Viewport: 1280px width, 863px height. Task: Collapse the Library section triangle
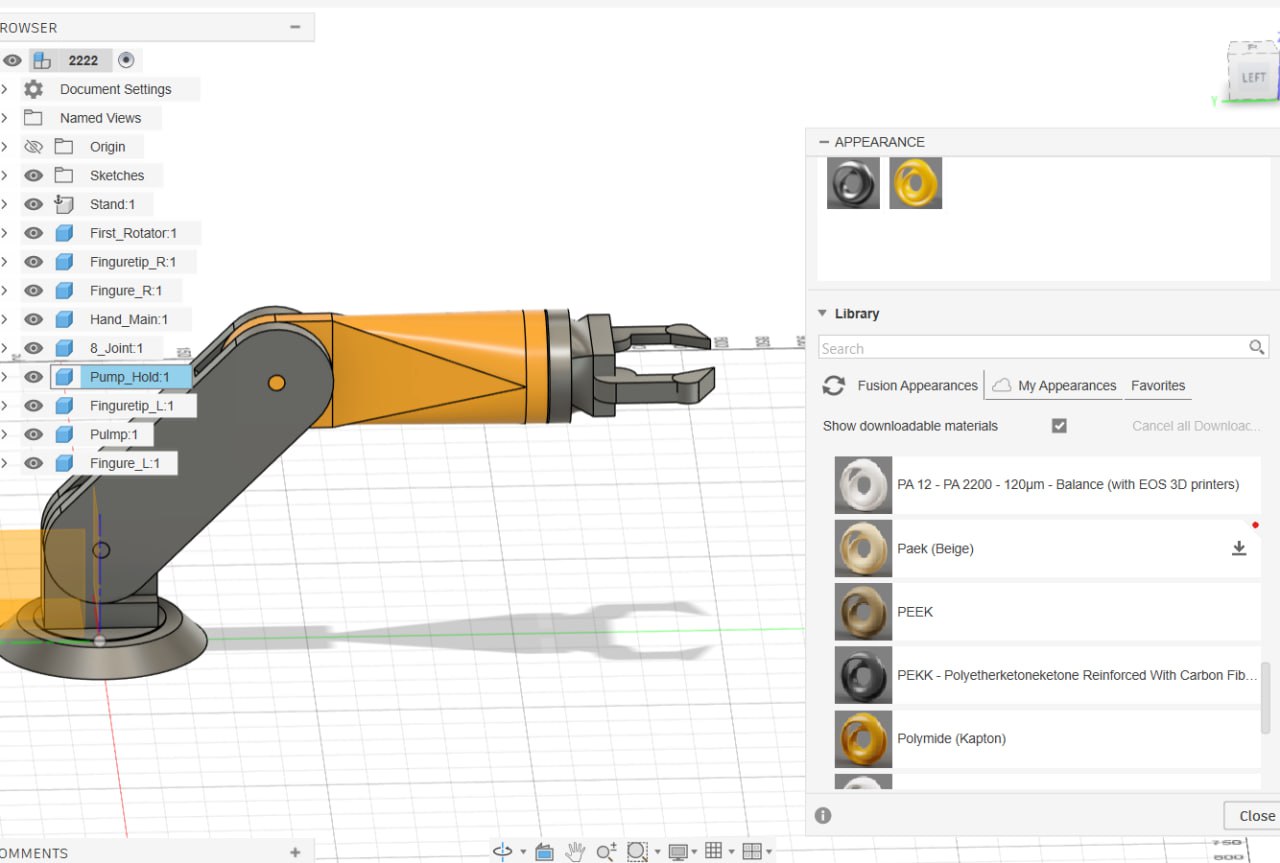pyautogui.click(x=822, y=313)
